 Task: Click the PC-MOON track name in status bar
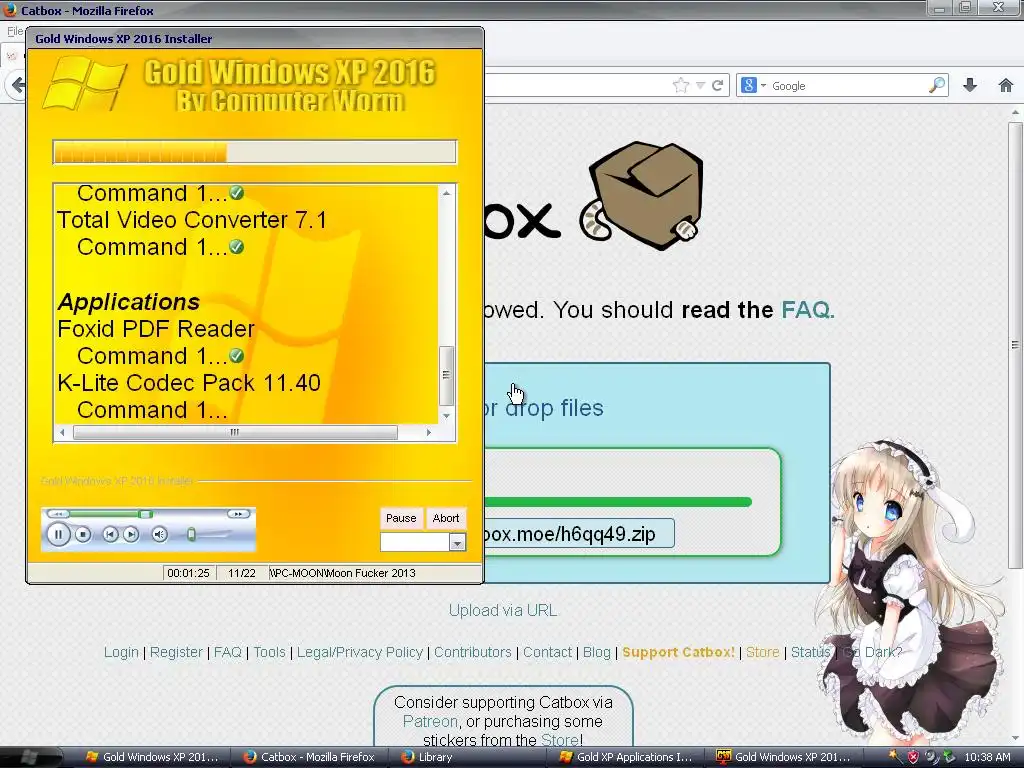point(343,573)
